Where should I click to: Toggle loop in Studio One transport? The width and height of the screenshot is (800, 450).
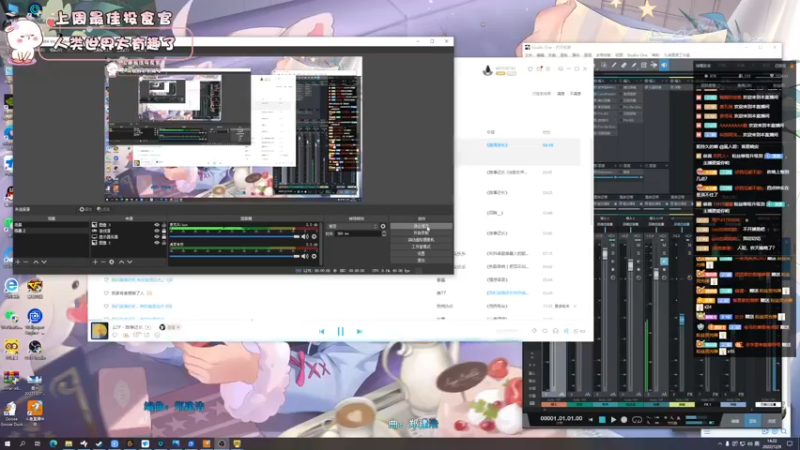point(637,420)
